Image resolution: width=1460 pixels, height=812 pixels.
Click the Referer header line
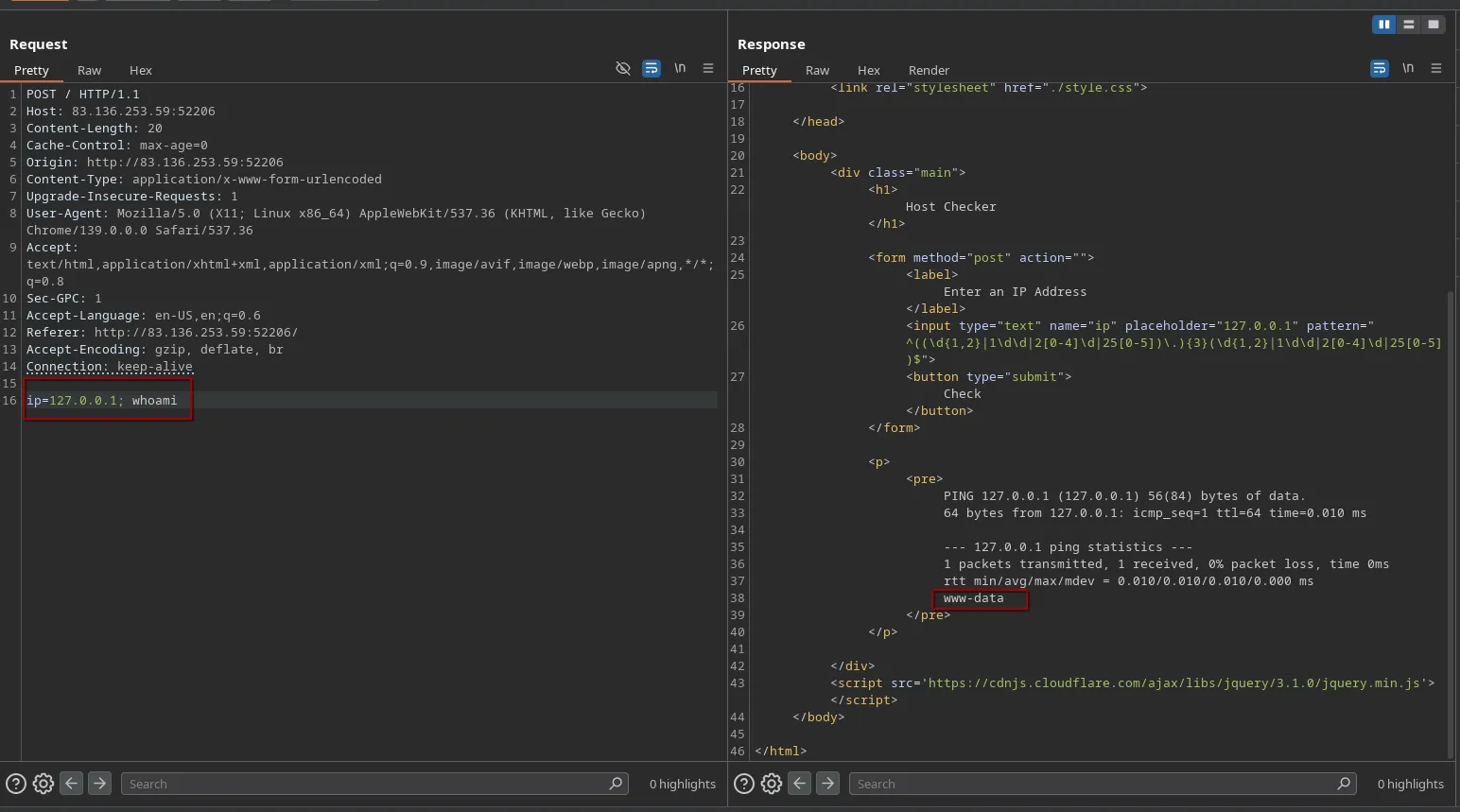[163, 333]
